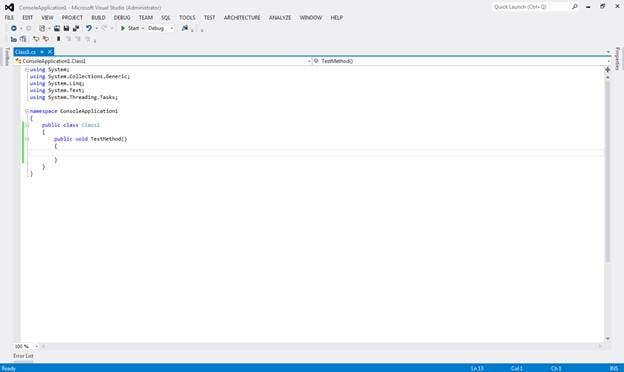Open the SQL menu

pos(166,18)
